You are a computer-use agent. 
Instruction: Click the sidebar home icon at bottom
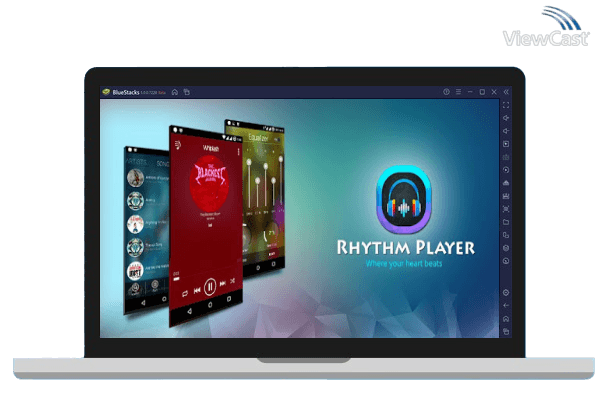point(506,319)
